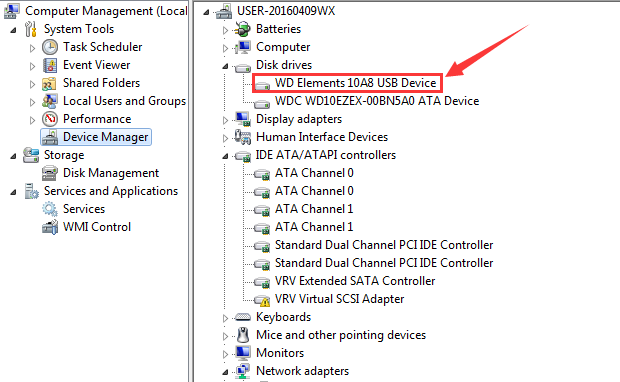
Task: Click the Storage icon
Action: [x=31, y=155]
